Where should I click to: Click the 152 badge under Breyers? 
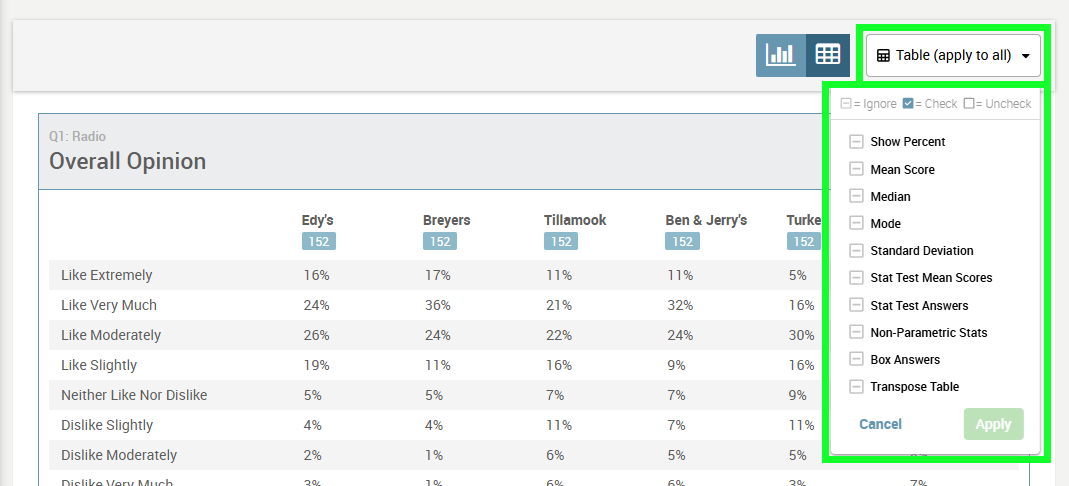pyautogui.click(x=440, y=241)
